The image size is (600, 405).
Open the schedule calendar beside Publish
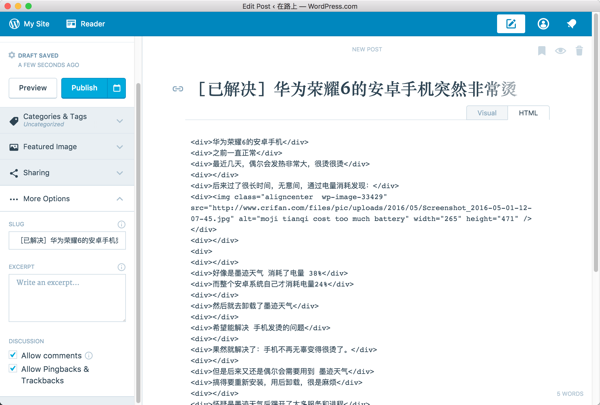(x=117, y=88)
